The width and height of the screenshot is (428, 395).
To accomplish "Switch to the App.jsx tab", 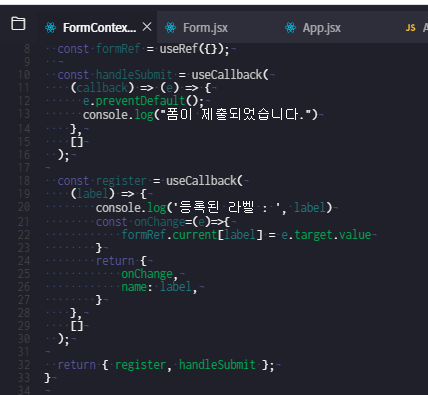I will tap(321, 28).
